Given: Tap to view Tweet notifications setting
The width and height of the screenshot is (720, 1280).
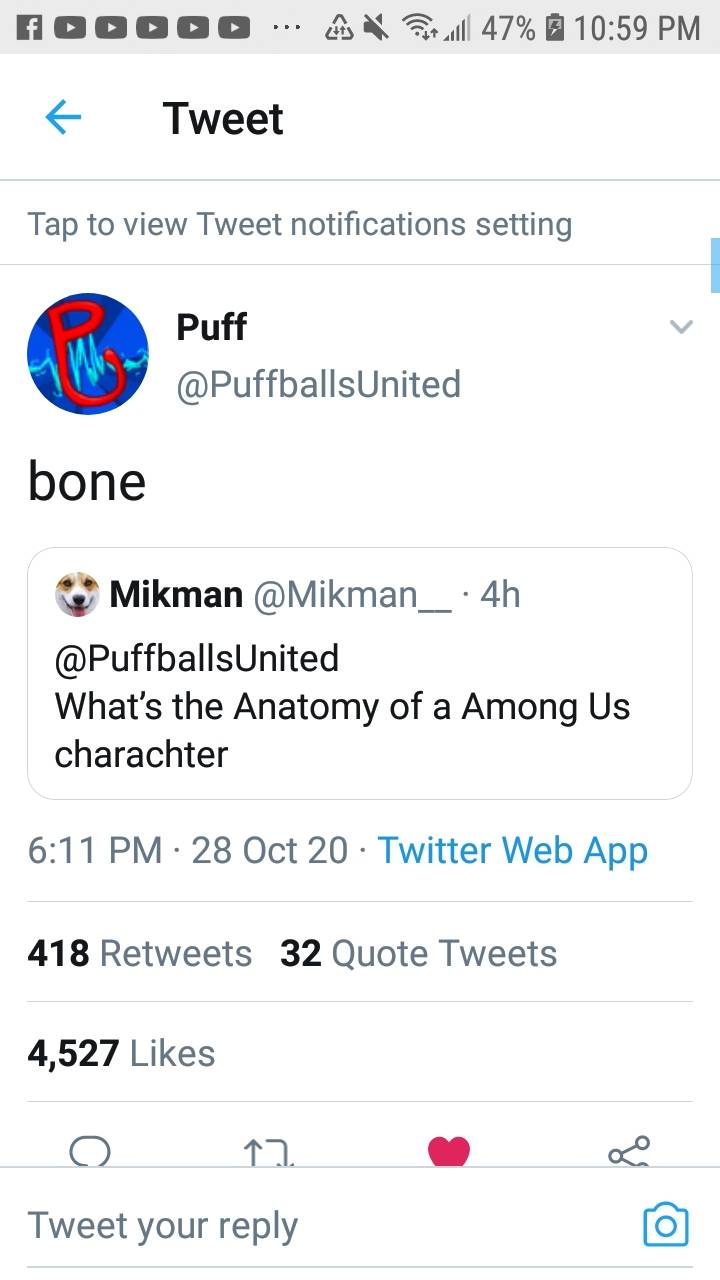Looking at the screenshot, I should [298, 224].
